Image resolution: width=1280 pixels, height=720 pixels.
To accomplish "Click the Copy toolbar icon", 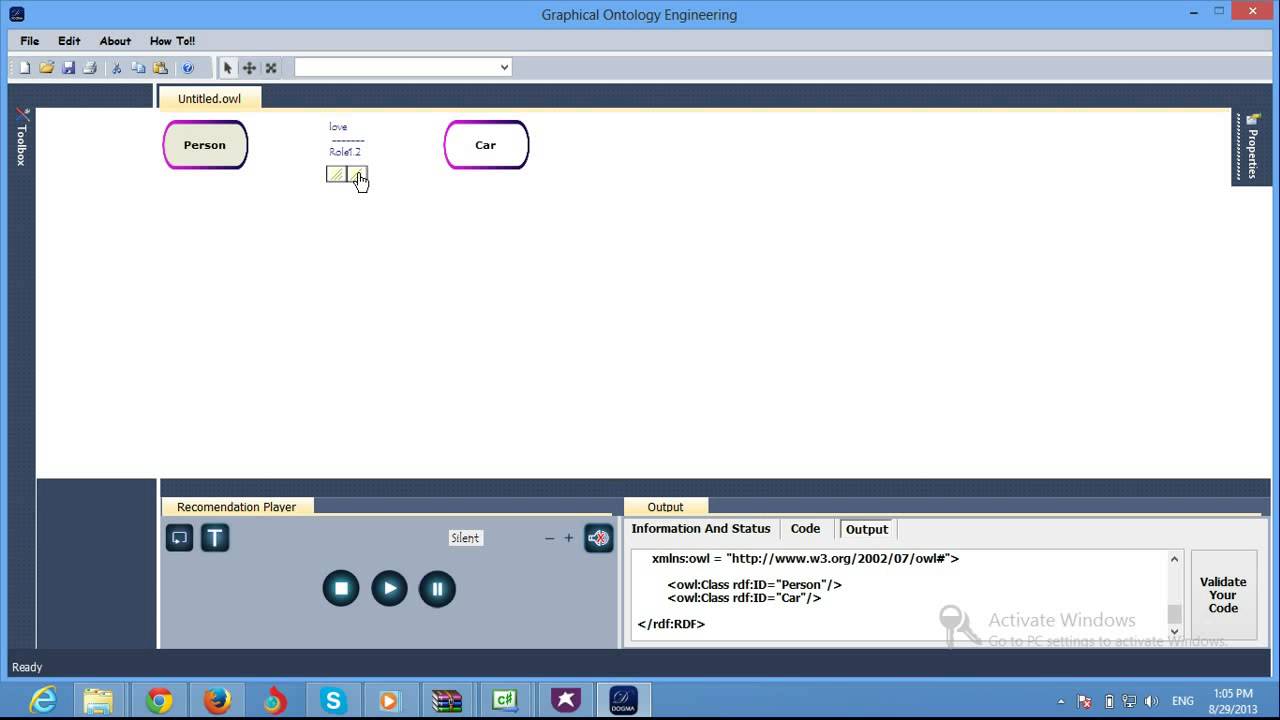I will (138, 68).
